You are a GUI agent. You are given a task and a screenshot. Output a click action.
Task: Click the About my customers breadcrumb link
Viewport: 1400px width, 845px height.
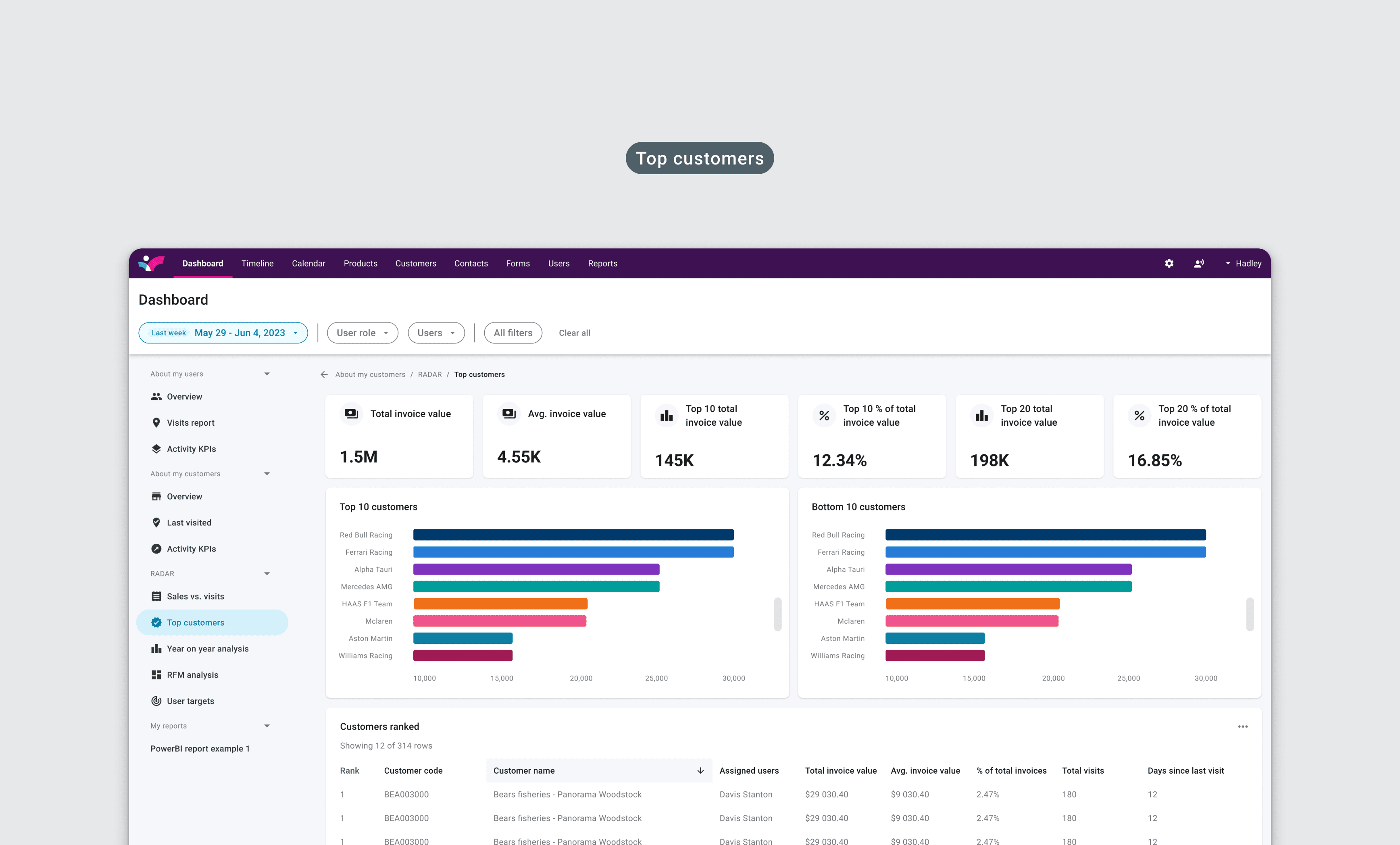370,375
